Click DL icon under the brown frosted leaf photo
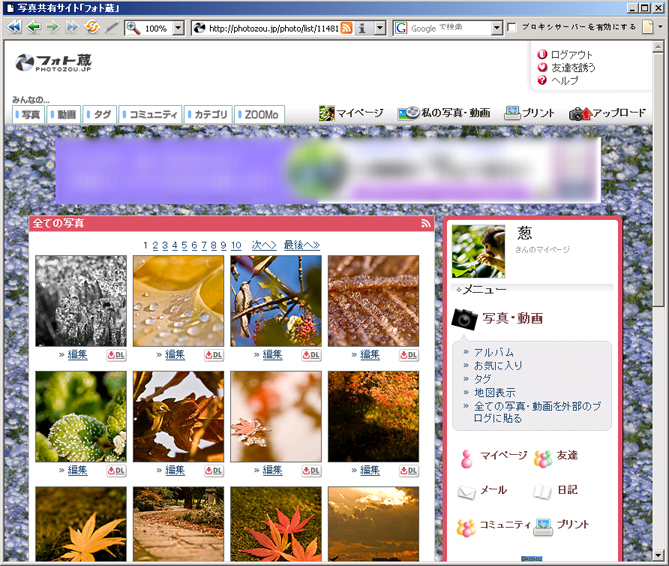Viewport: 669px width, 566px height. point(409,355)
